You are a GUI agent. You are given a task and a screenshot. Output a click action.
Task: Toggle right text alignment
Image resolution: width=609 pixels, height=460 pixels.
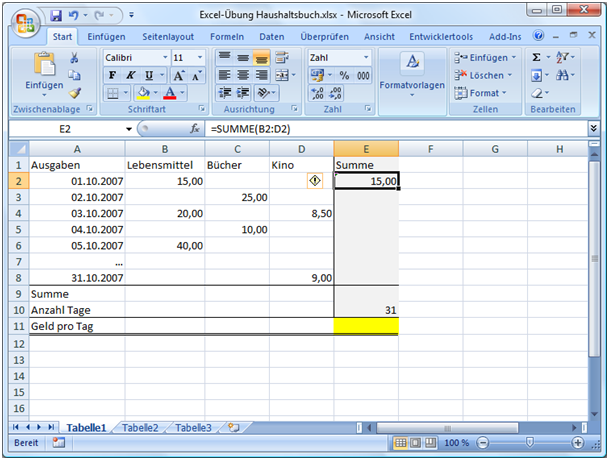click(x=262, y=75)
